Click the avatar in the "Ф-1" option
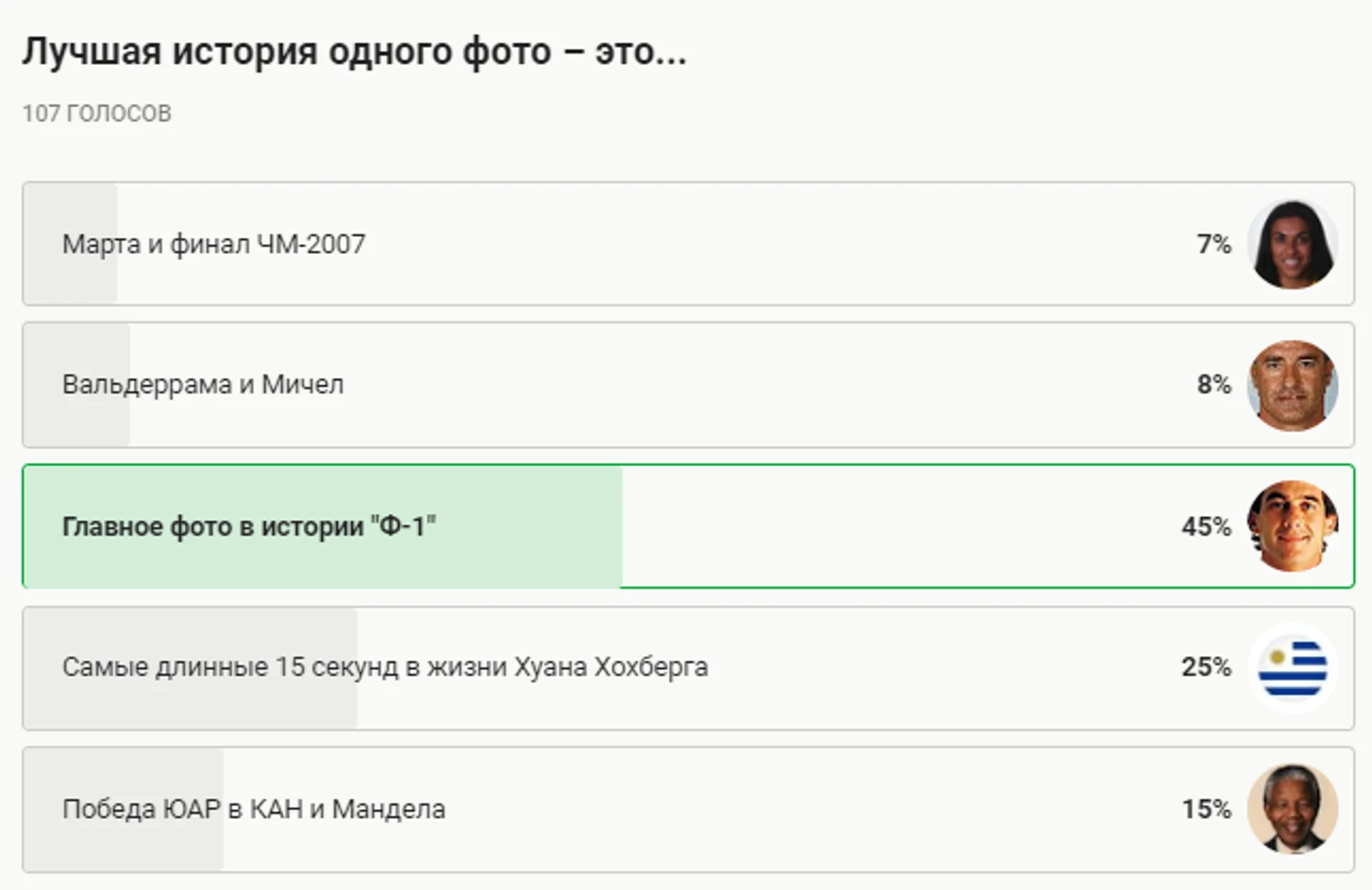This screenshot has width=1372, height=890. 1292,526
